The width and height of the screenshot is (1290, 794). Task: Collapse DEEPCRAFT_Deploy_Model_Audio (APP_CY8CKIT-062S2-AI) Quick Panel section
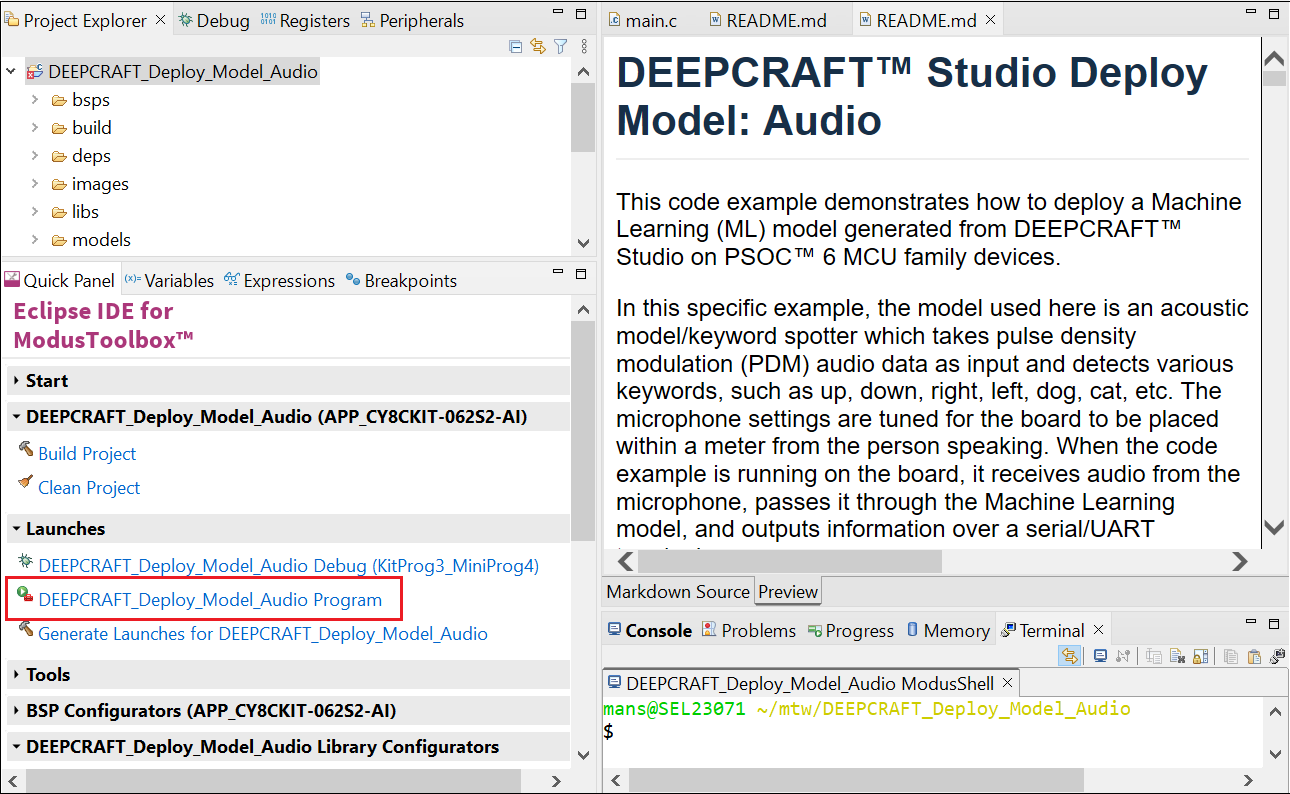pos(17,417)
